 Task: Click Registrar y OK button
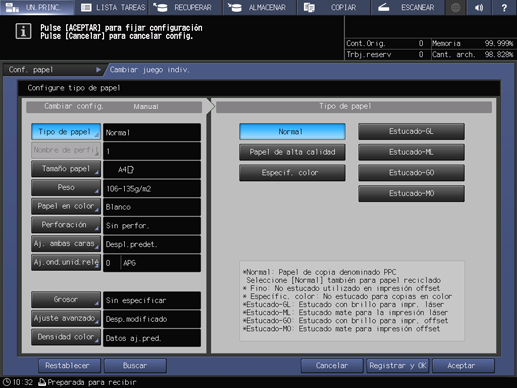pyautogui.click(x=398, y=366)
